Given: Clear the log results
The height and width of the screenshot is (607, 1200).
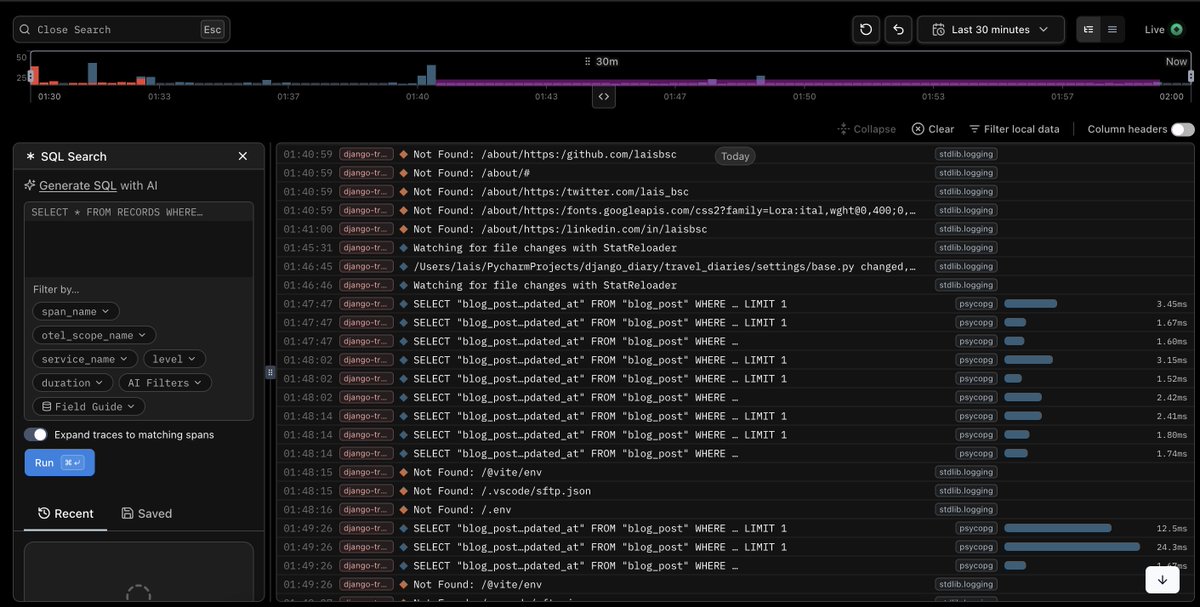Looking at the screenshot, I should (933, 129).
